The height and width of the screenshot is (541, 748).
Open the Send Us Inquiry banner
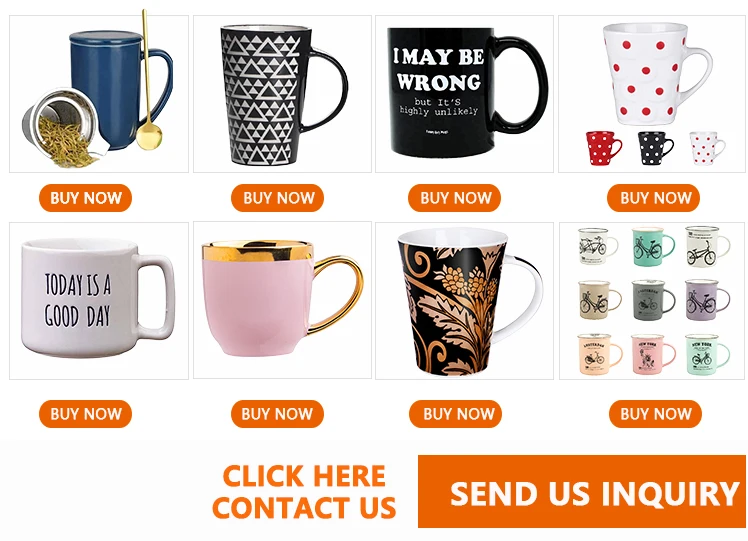[582, 491]
